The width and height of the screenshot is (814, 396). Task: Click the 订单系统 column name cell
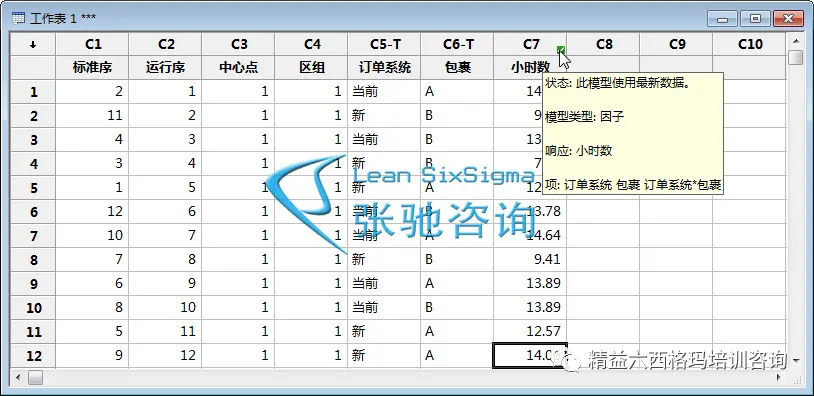click(x=385, y=67)
